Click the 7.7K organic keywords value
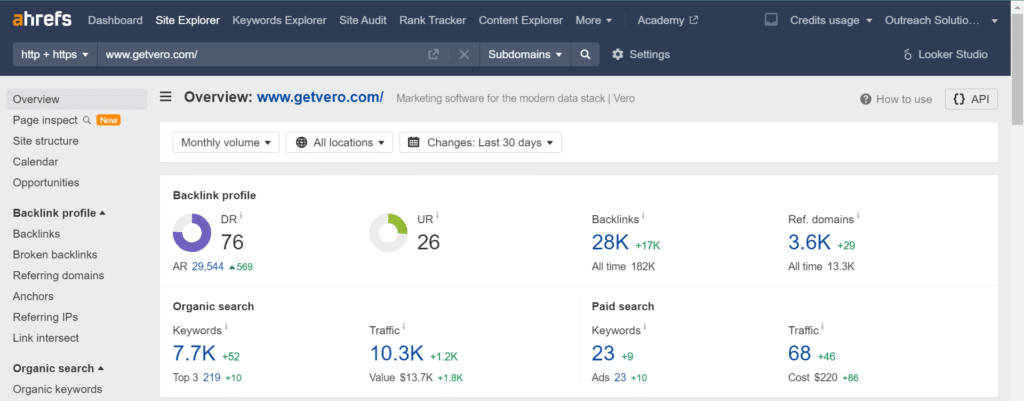This screenshot has height=401, width=1024. pos(194,353)
